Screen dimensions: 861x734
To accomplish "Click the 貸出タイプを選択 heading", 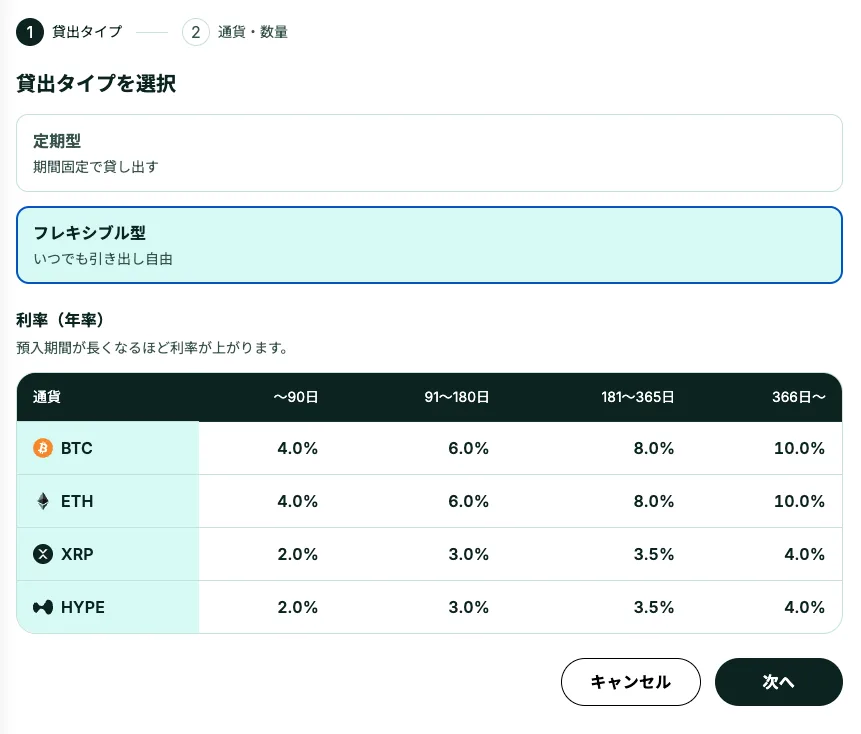I will point(96,84).
